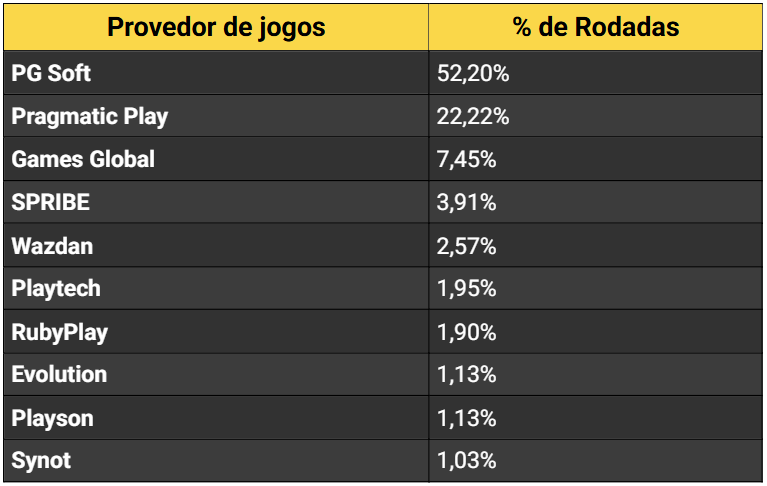767x486 pixels.
Task: Click the "% de Rodadas" column header
Action: tap(596, 27)
